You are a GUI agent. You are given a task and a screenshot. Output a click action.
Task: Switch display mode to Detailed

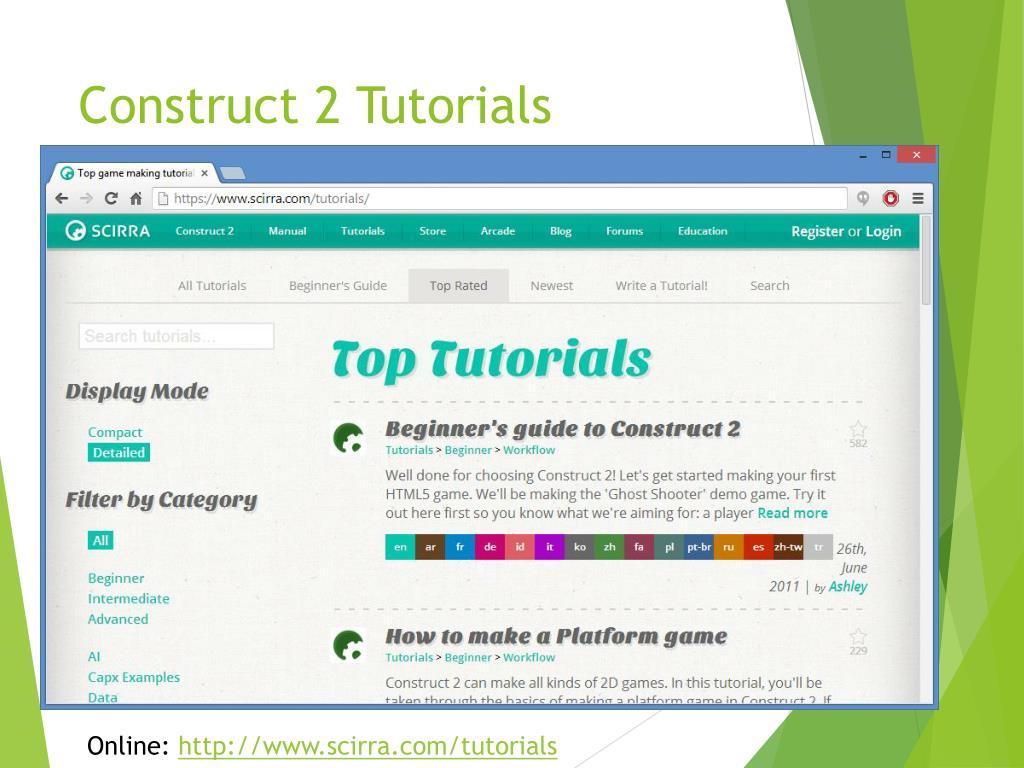(119, 453)
